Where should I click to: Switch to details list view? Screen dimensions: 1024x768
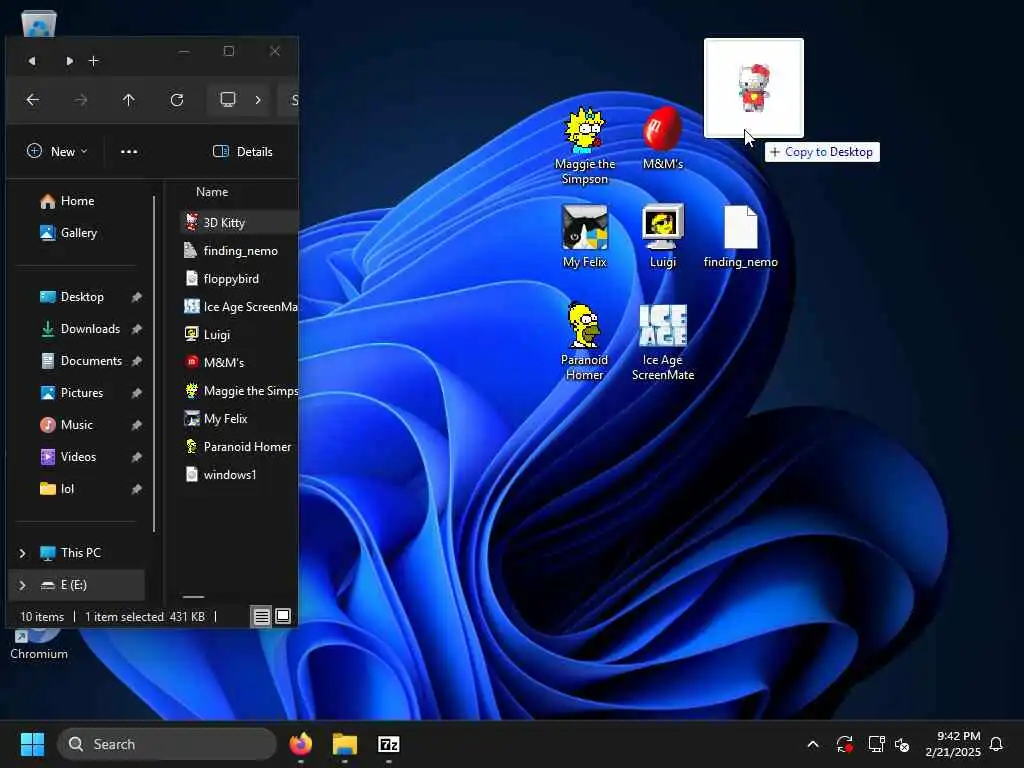click(261, 616)
